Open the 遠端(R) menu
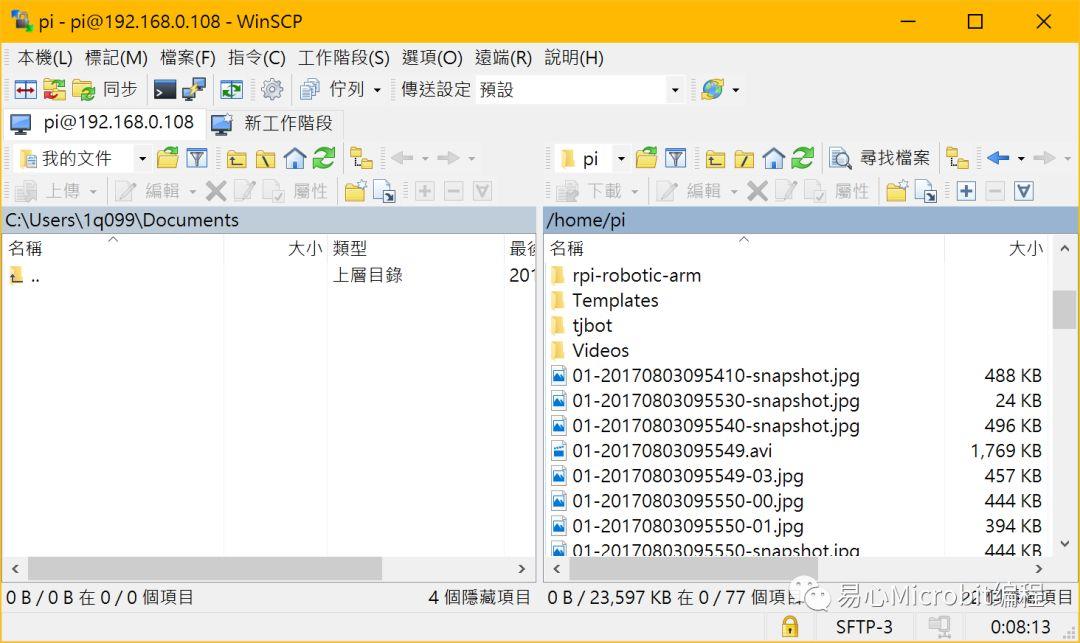 [x=503, y=58]
